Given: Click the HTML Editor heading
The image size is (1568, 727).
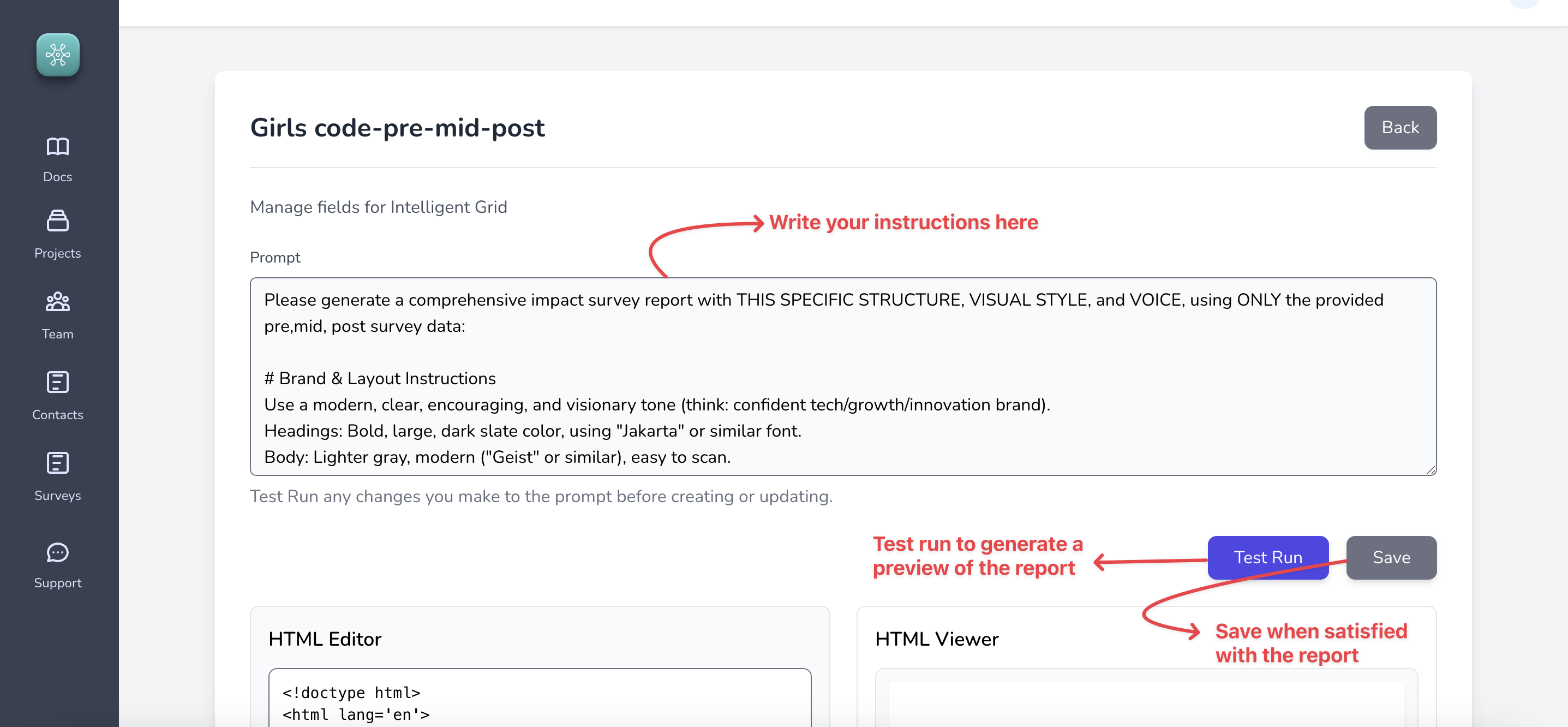Looking at the screenshot, I should tap(325, 639).
